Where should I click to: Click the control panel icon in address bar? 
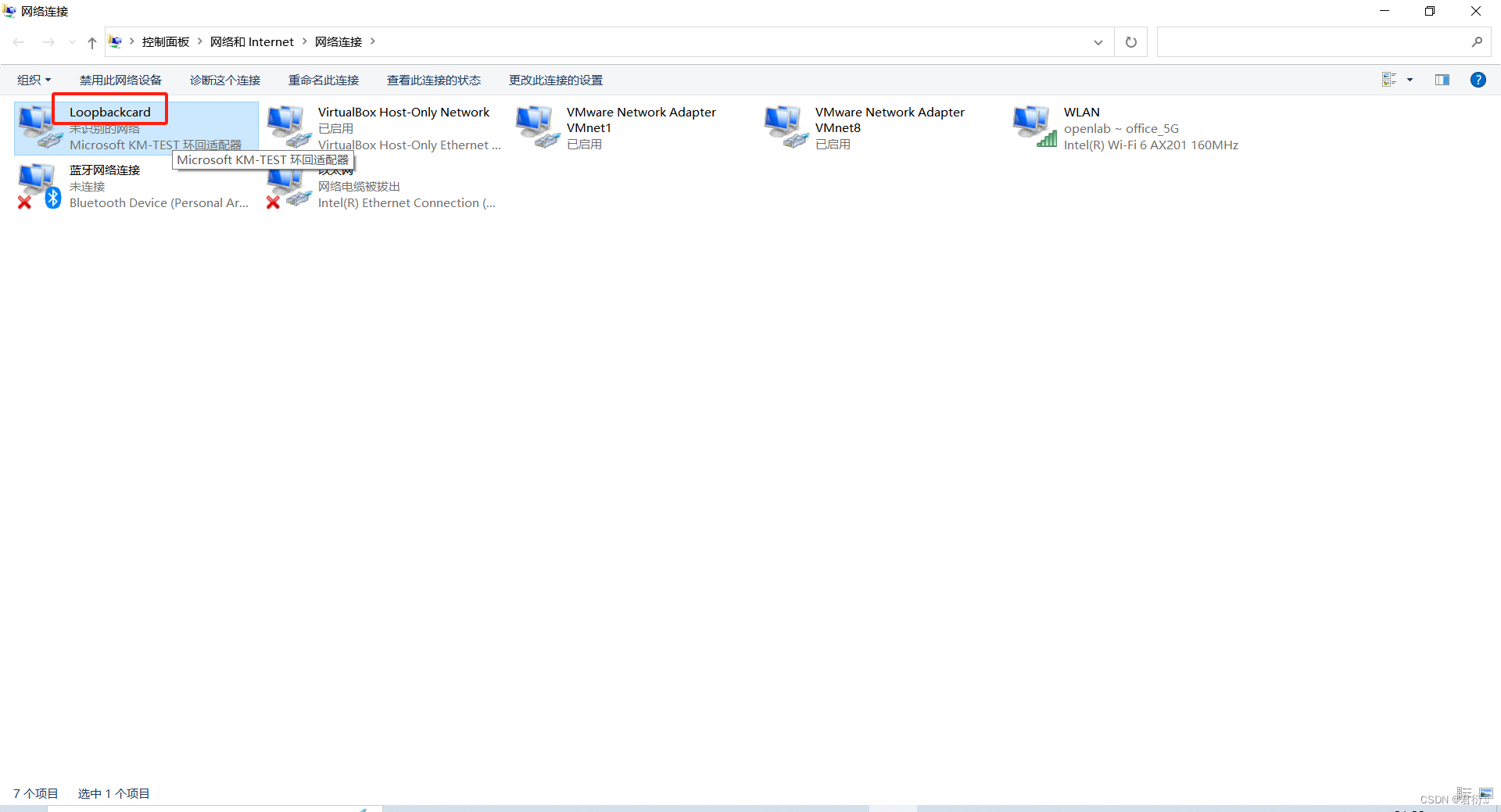[115, 42]
